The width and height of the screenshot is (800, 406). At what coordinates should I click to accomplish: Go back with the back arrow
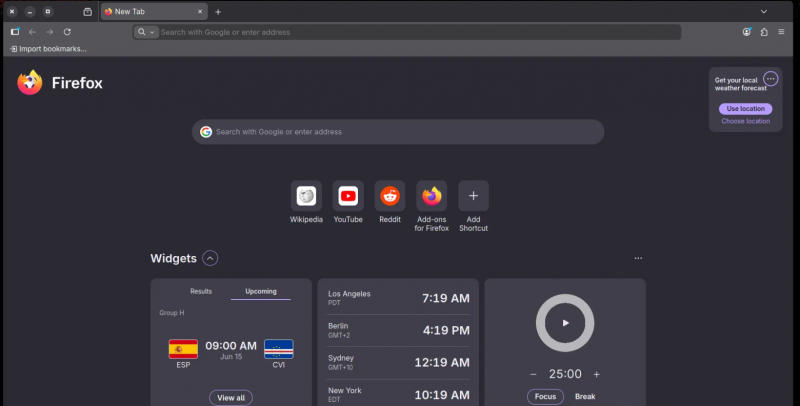32,32
